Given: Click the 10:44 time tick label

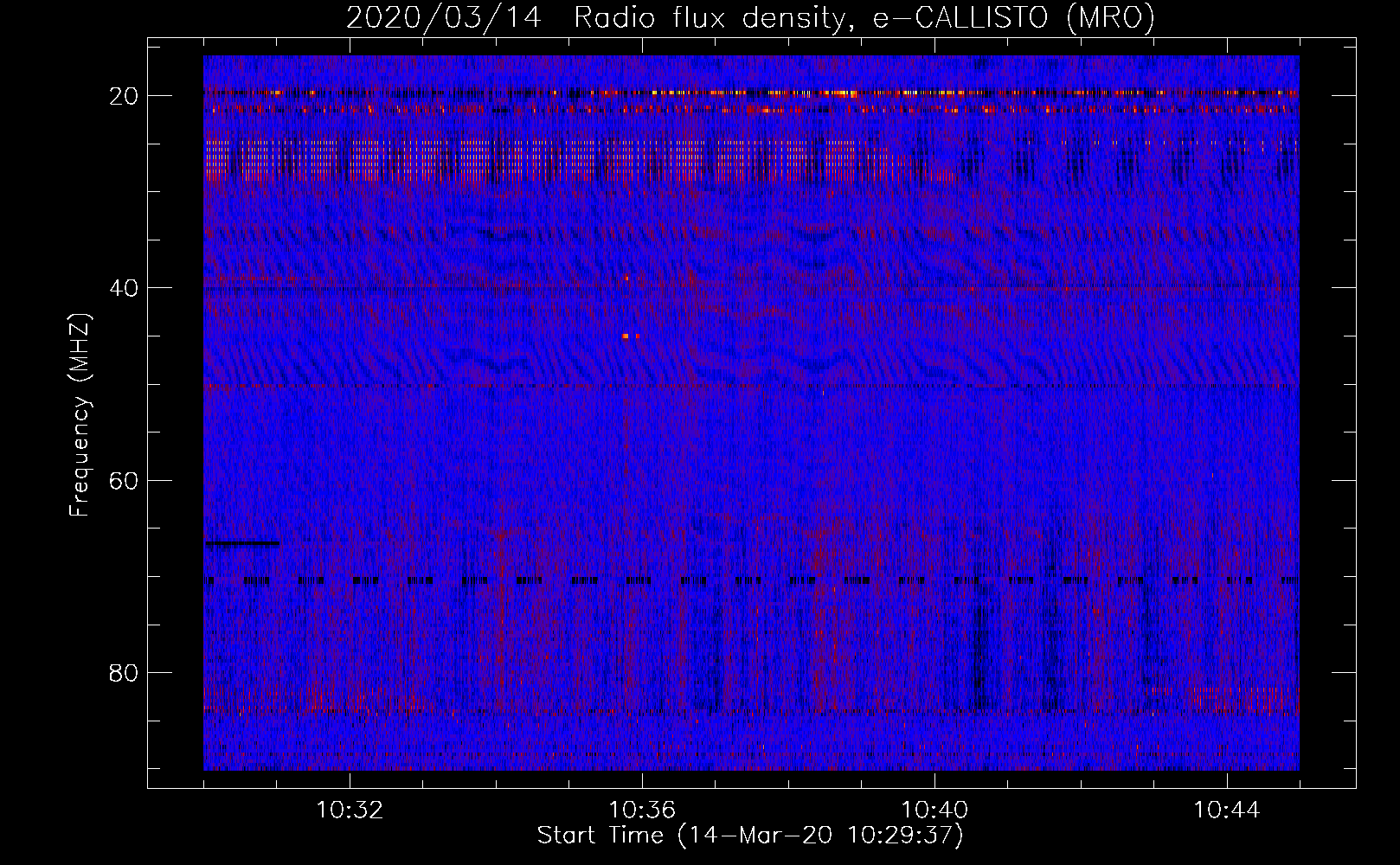Looking at the screenshot, I should [1227, 811].
